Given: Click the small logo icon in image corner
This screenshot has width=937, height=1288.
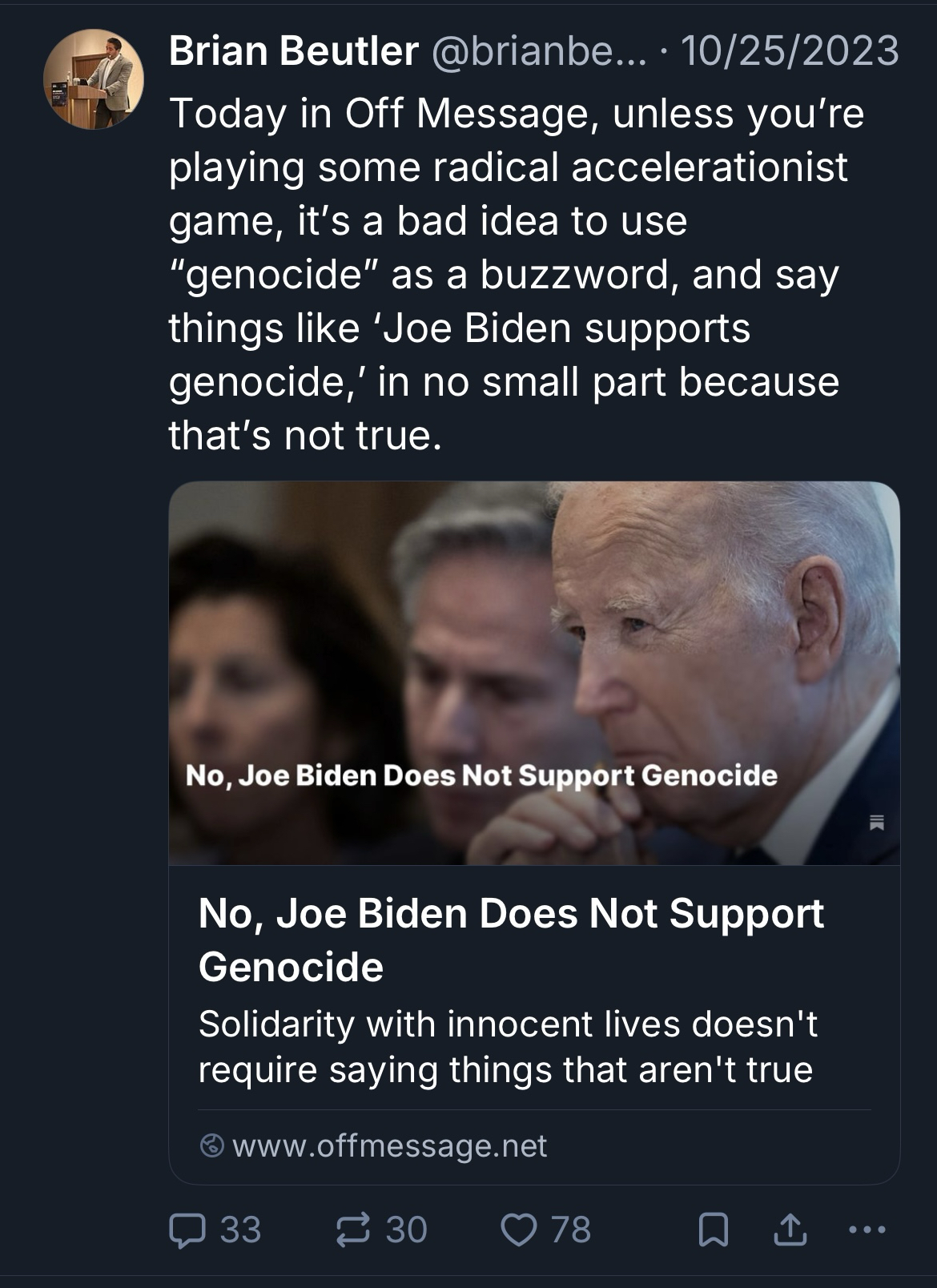Looking at the screenshot, I should tap(877, 822).
